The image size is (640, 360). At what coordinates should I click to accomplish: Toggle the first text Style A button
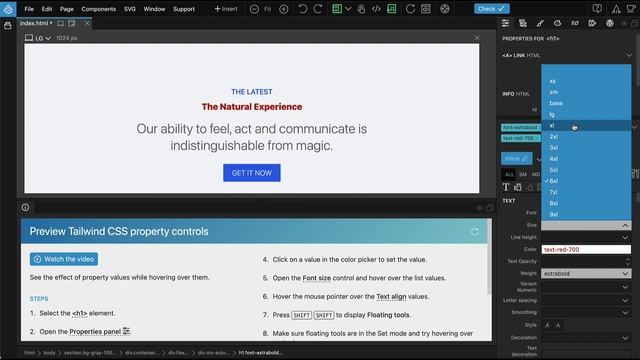(x=547, y=325)
